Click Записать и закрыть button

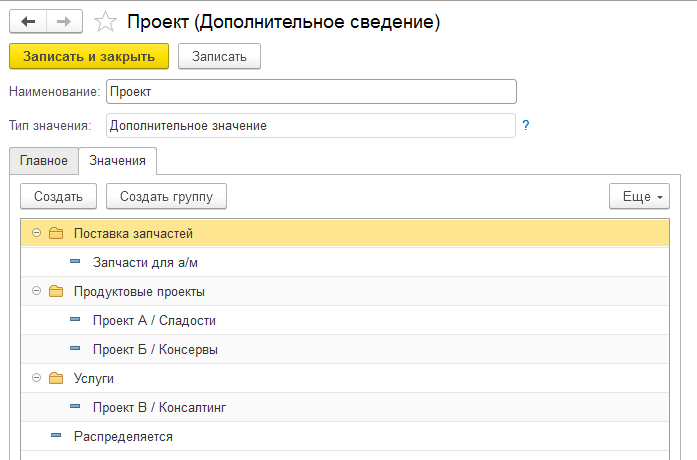pyautogui.click(x=89, y=56)
